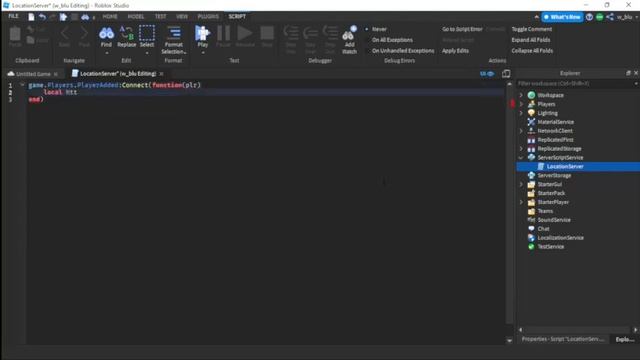Expand the ReplicatedStorage node
The width and height of the screenshot is (640, 360).
[521, 149]
